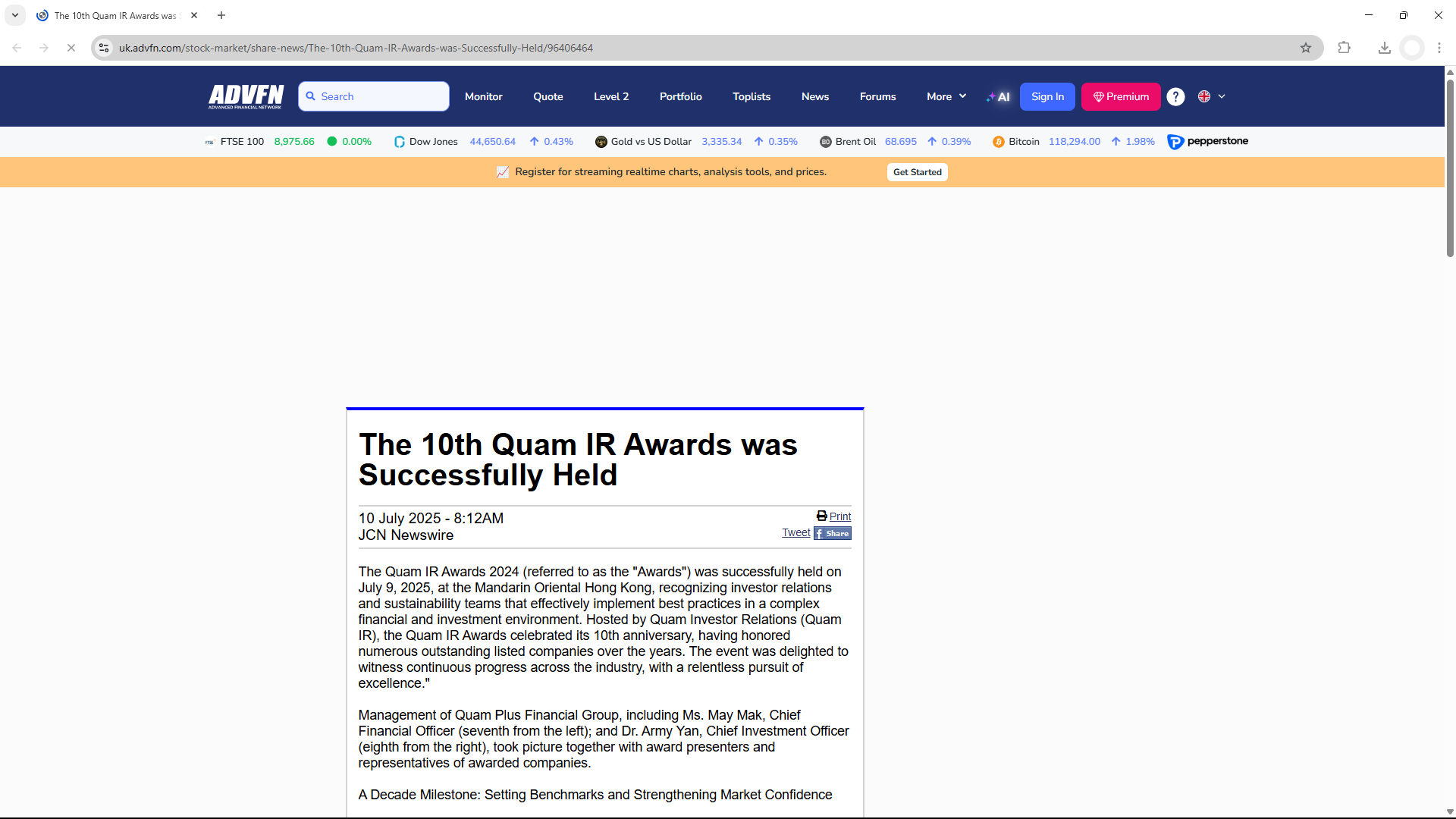Open a new browser tab
This screenshot has height=819, width=1456.
[x=221, y=15]
